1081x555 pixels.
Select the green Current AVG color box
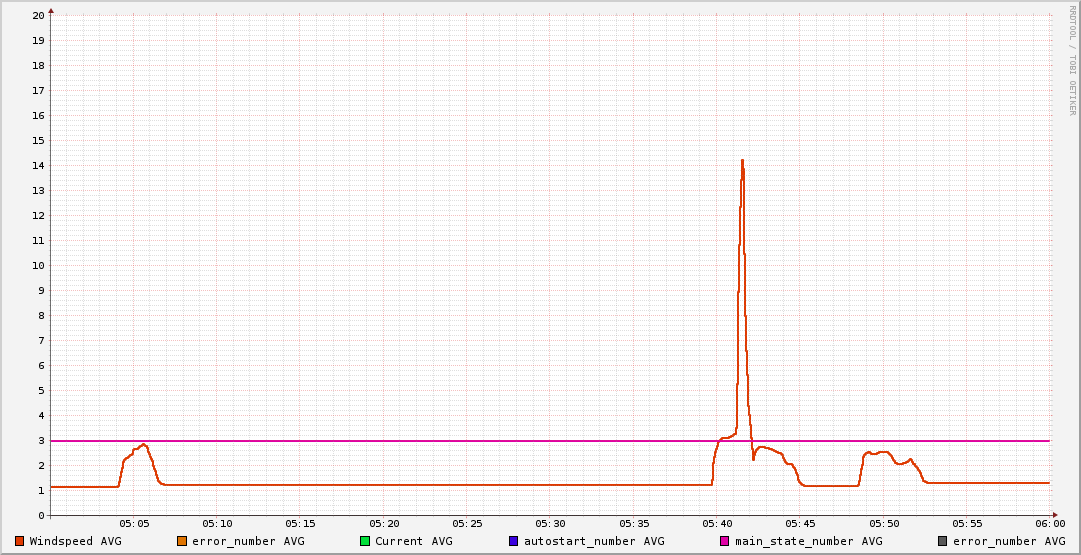[365, 541]
